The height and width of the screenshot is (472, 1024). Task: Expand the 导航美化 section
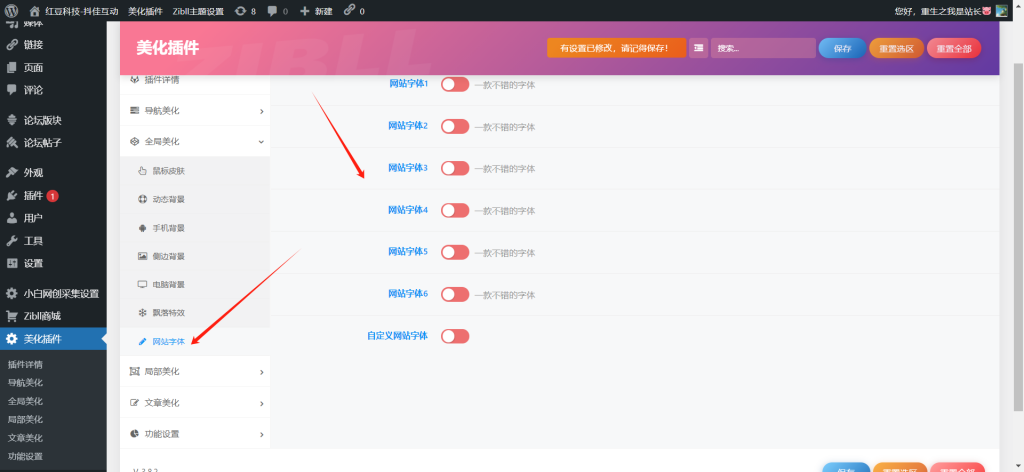tap(195, 110)
